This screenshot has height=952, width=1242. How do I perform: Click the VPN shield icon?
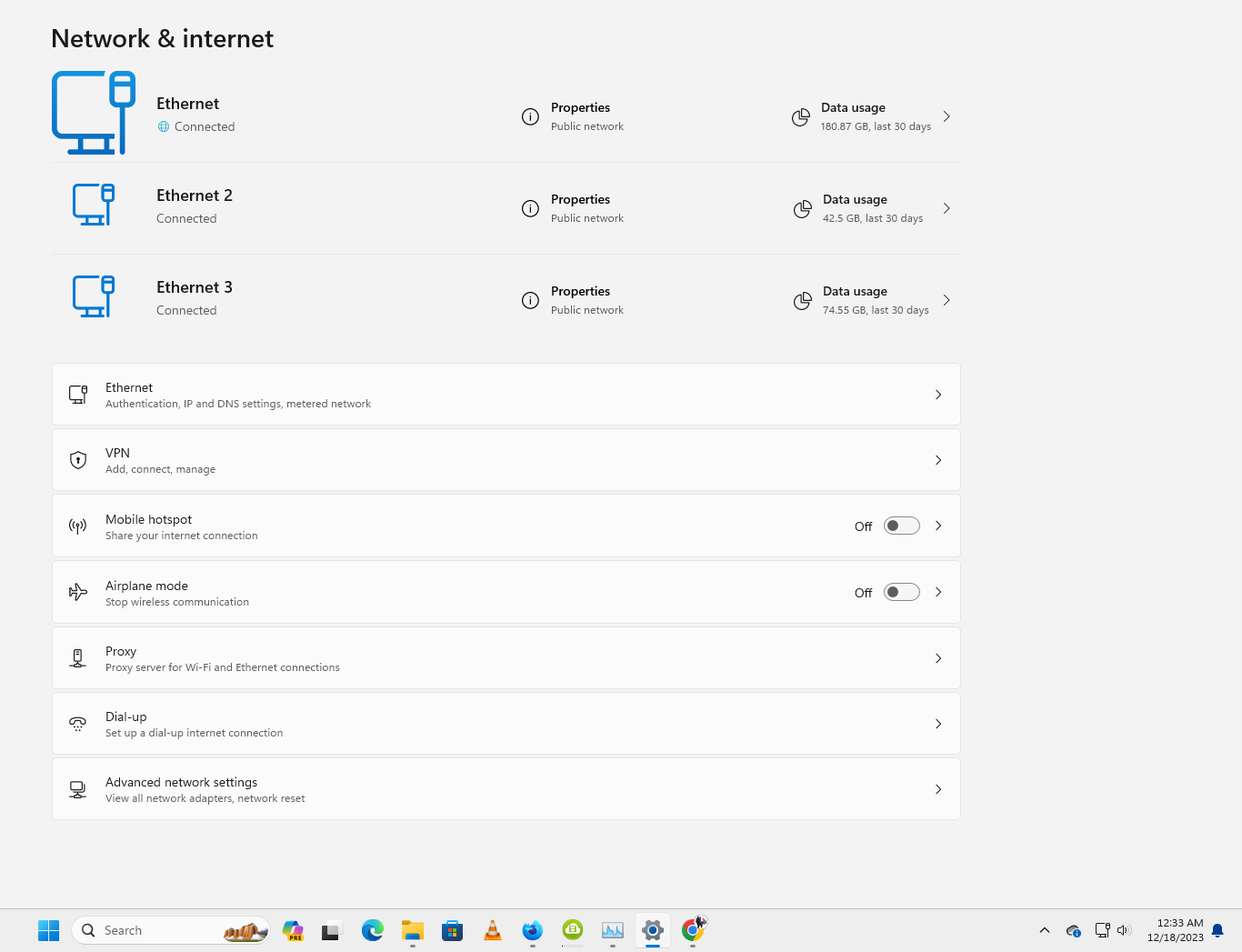pos(78,460)
